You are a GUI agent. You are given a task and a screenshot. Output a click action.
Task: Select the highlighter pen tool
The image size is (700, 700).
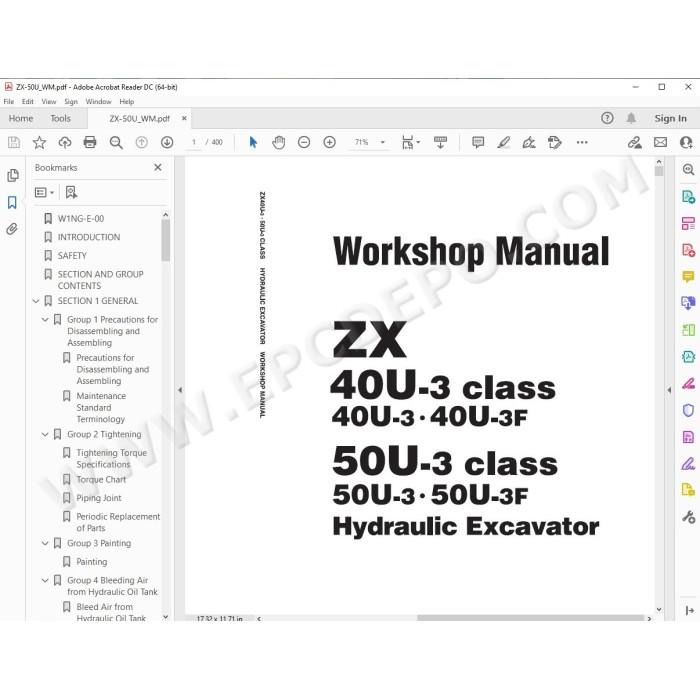[x=504, y=142]
